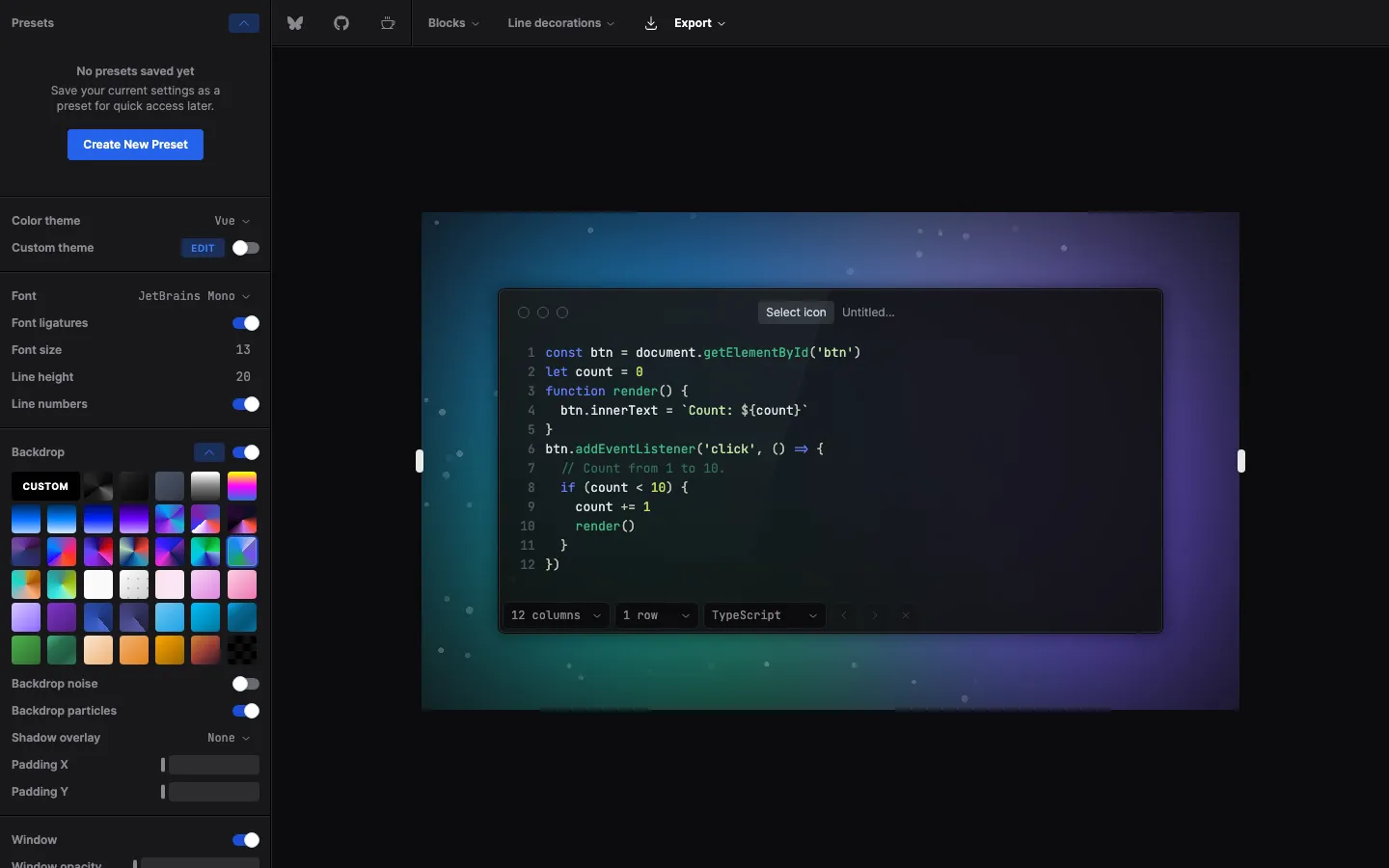
Task: Turn off Backdrop particles
Action: [x=246, y=711]
